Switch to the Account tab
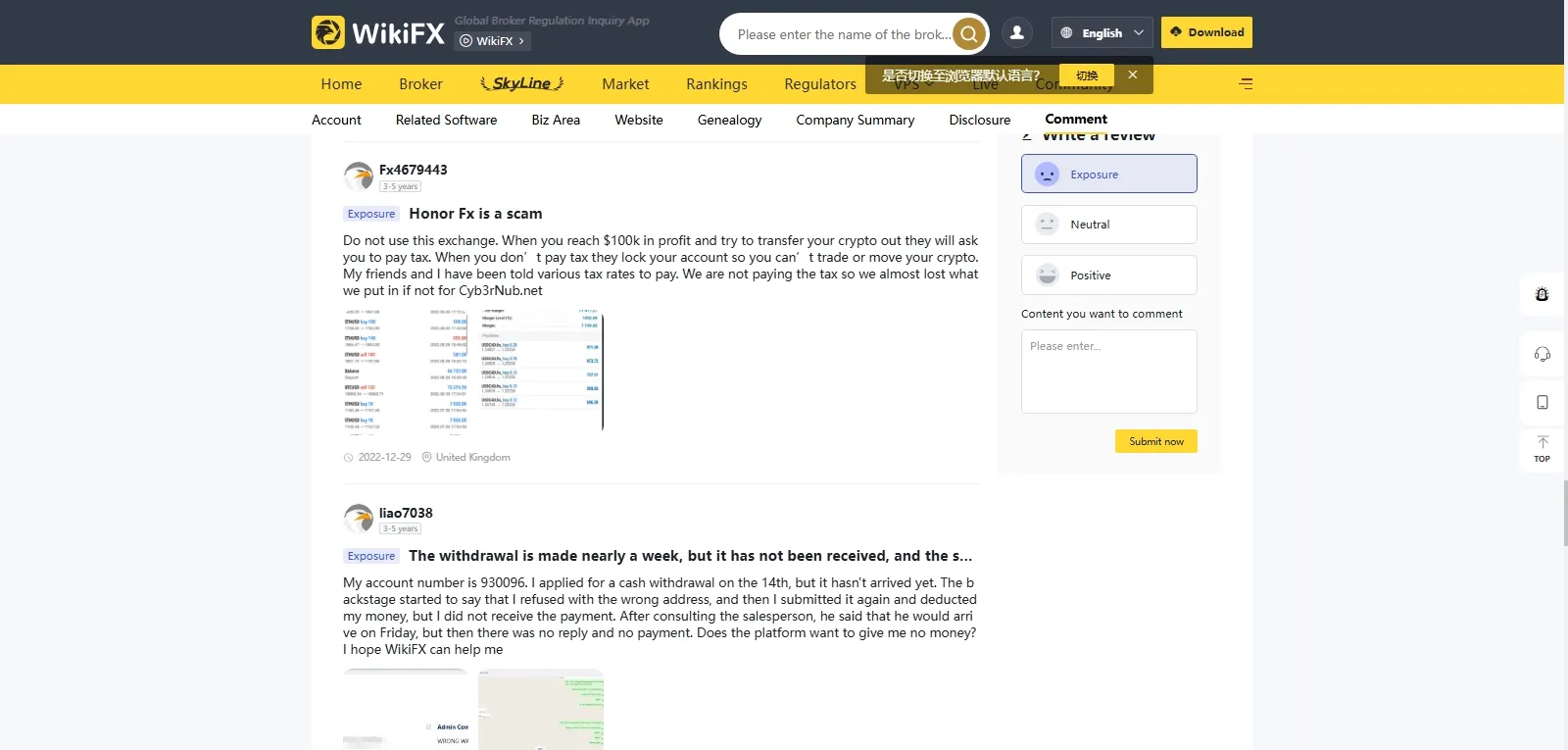1568x750 pixels. 336,120
